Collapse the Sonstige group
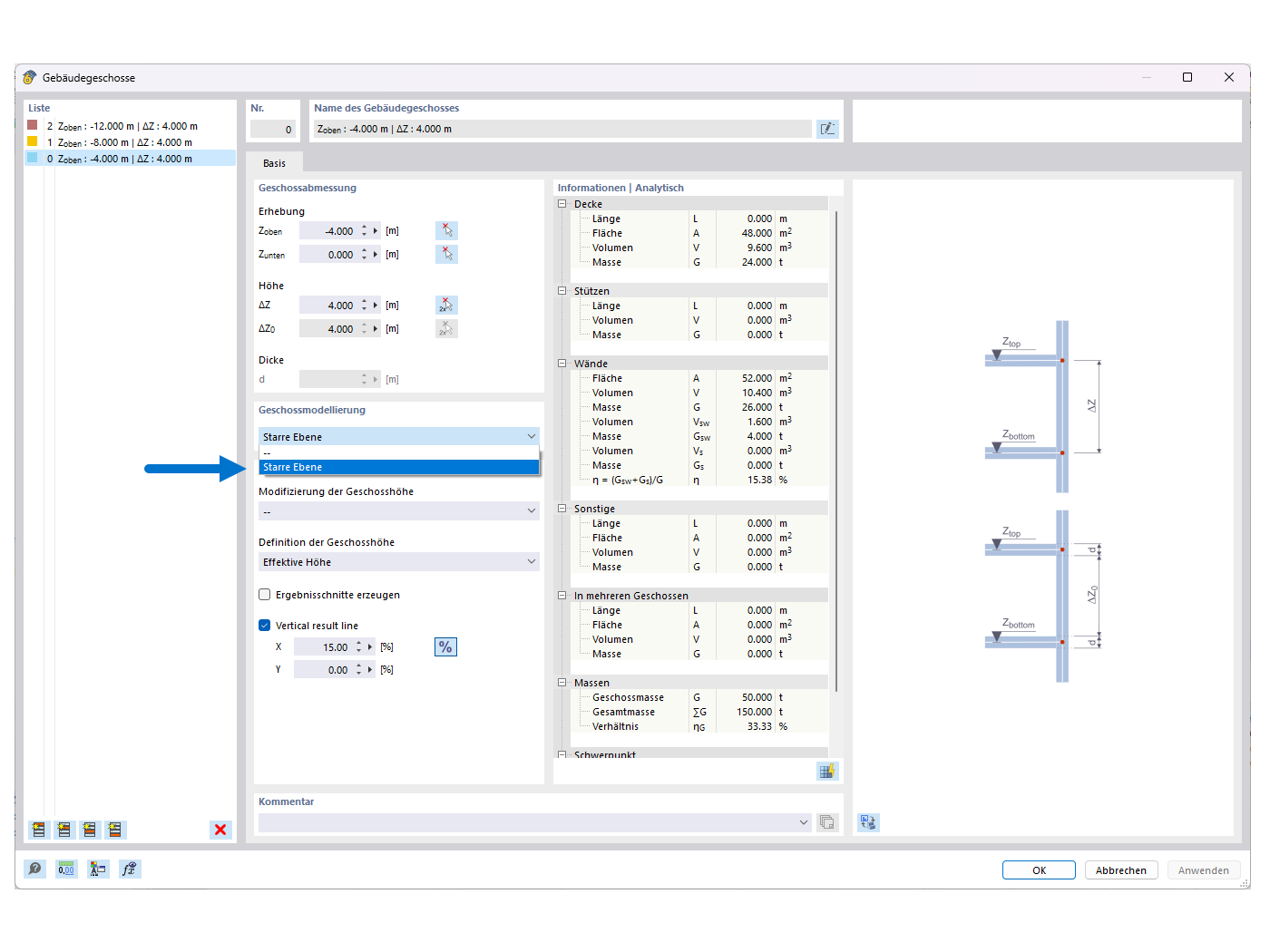 [x=562, y=509]
